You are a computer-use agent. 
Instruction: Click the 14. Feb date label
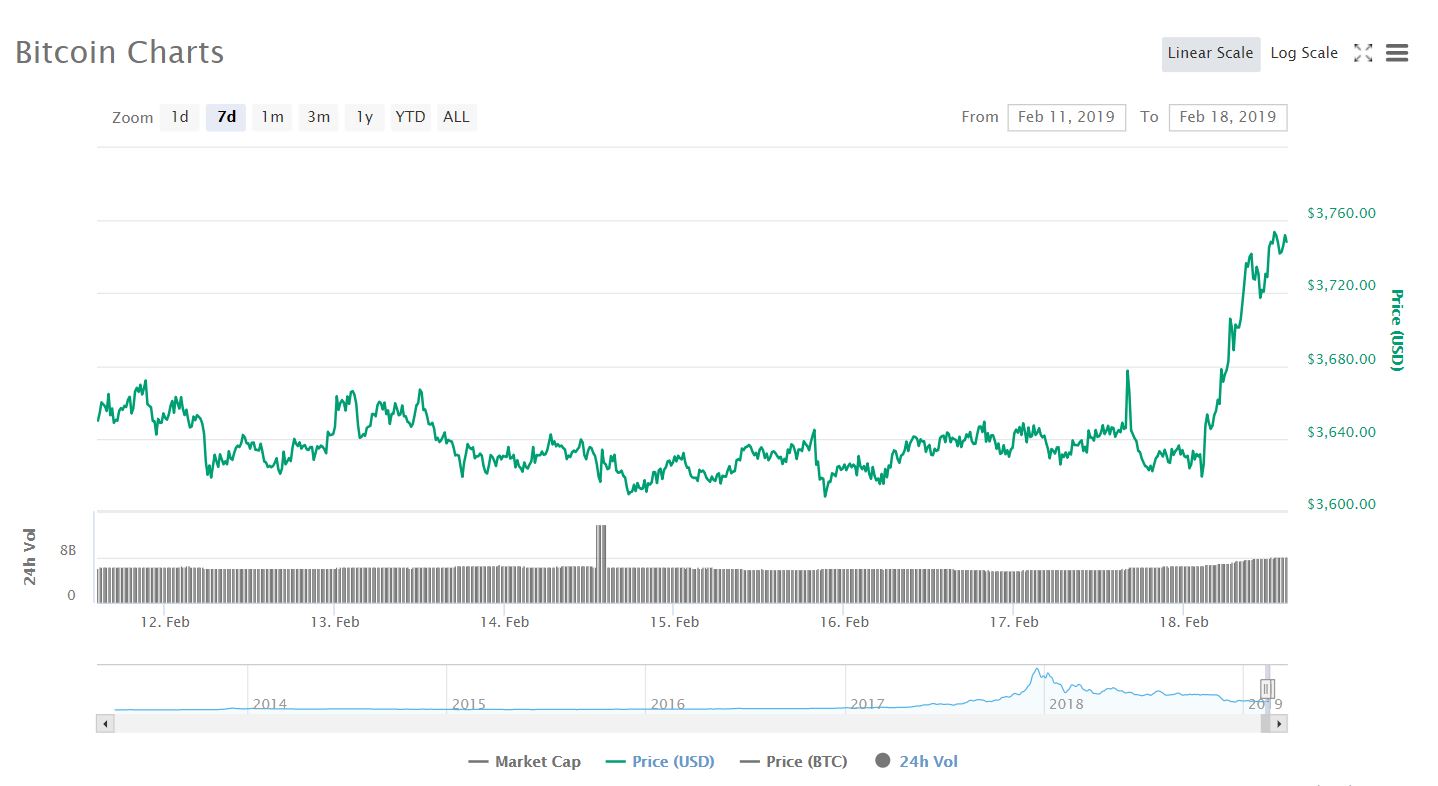(x=504, y=622)
